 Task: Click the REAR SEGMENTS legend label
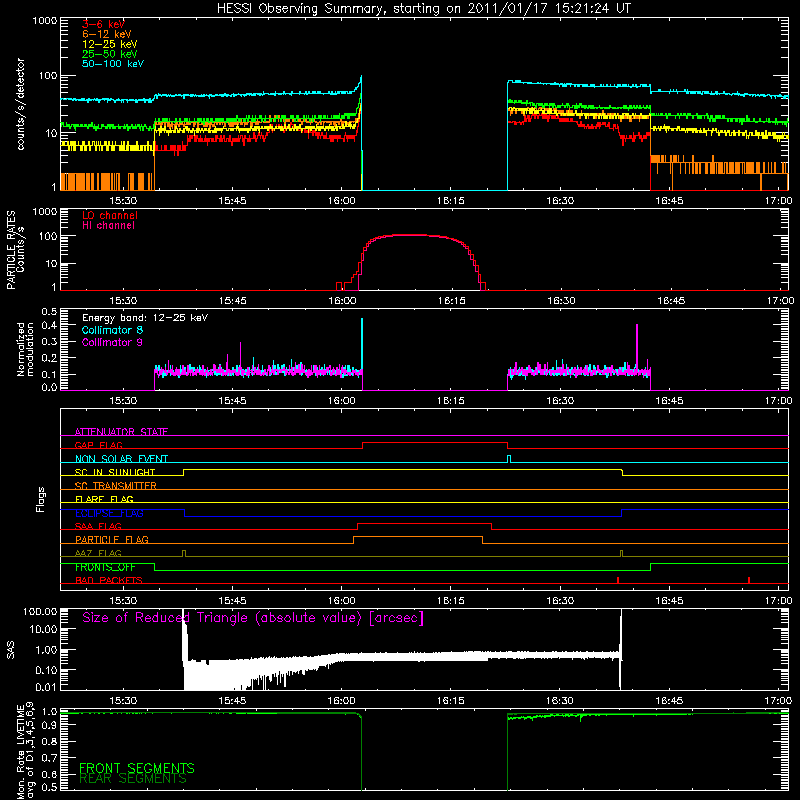tap(133, 779)
